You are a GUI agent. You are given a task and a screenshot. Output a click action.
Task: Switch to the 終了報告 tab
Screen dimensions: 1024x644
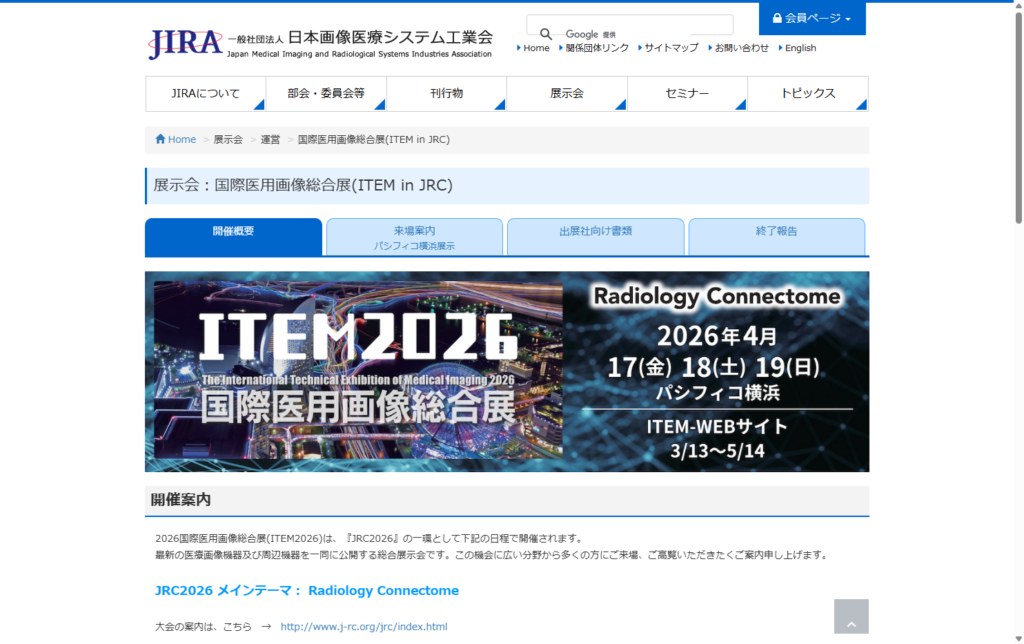775,236
